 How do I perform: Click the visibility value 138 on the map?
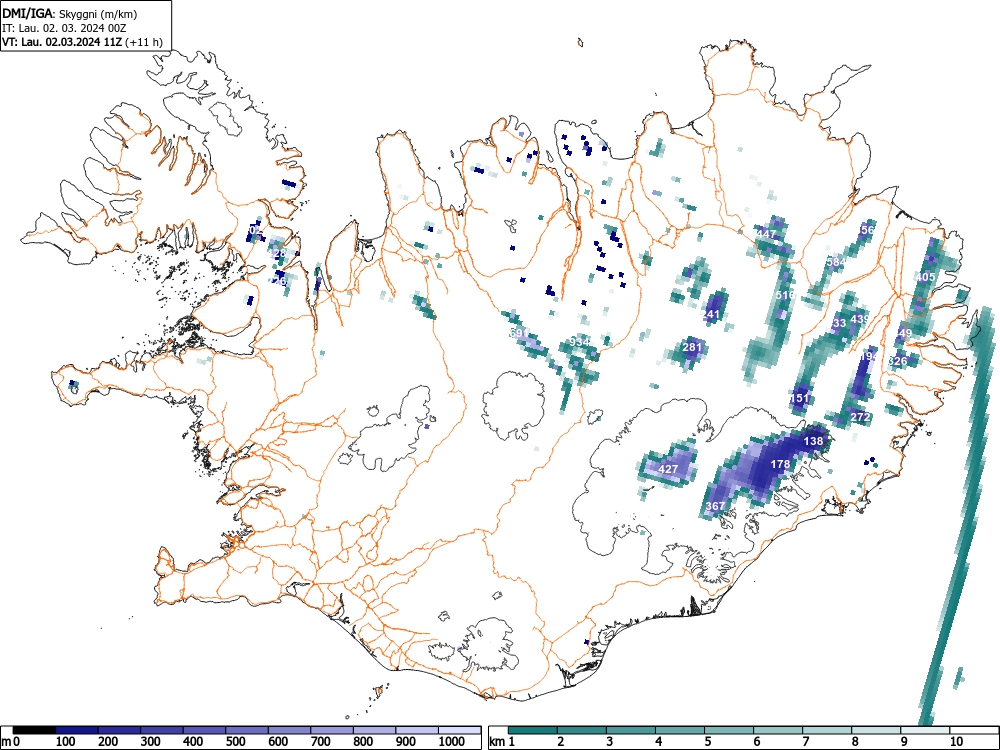click(813, 441)
